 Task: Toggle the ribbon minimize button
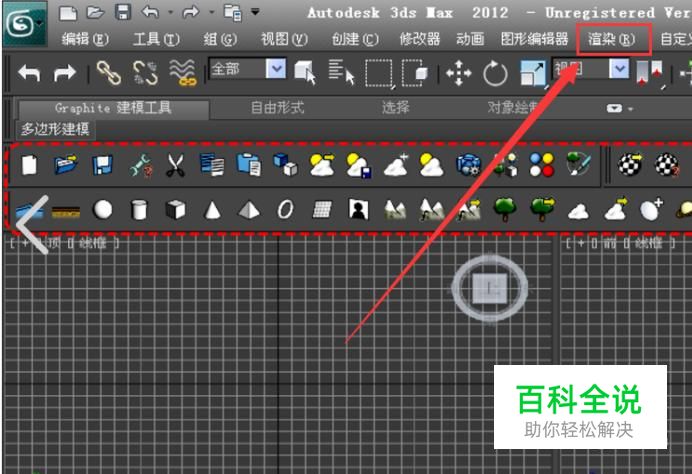pyautogui.click(x=614, y=109)
